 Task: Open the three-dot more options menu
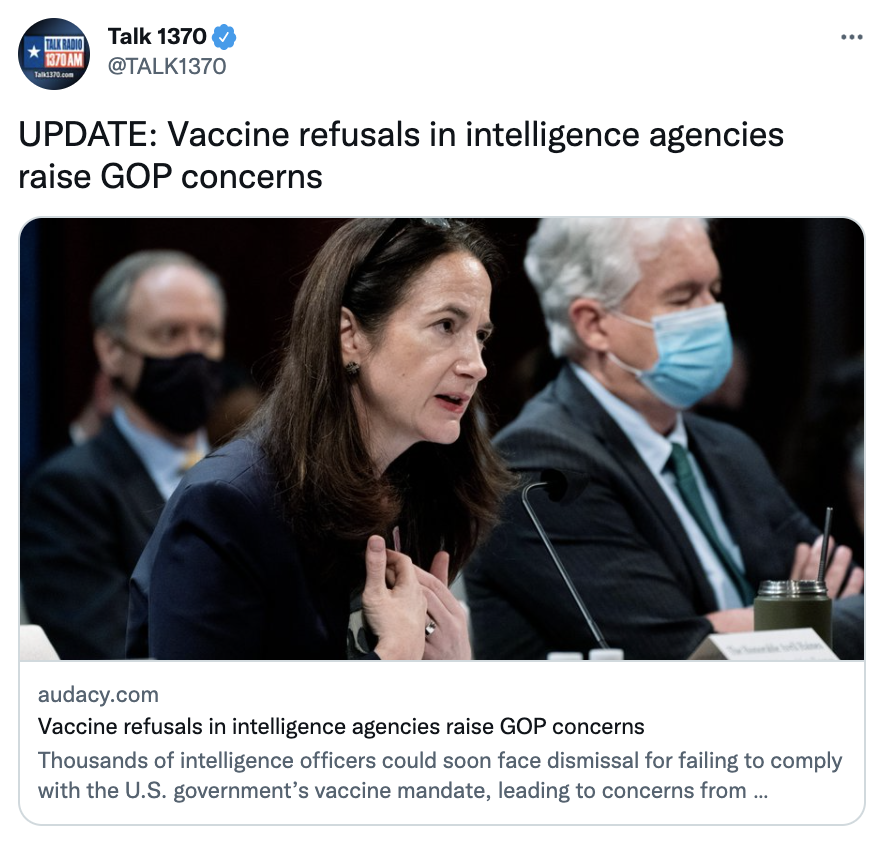click(x=851, y=37)
